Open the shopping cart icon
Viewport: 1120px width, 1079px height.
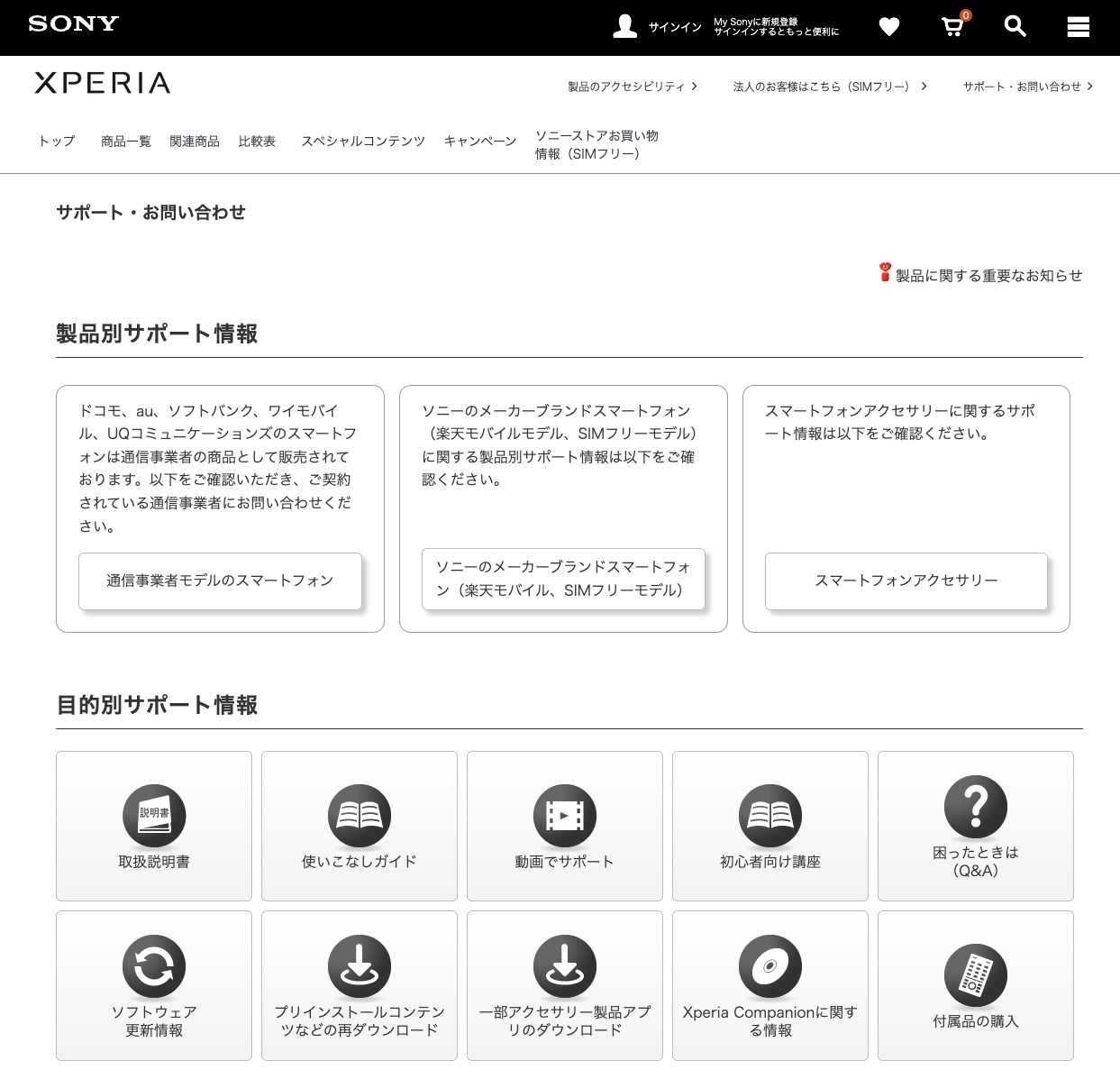(952, 26)
